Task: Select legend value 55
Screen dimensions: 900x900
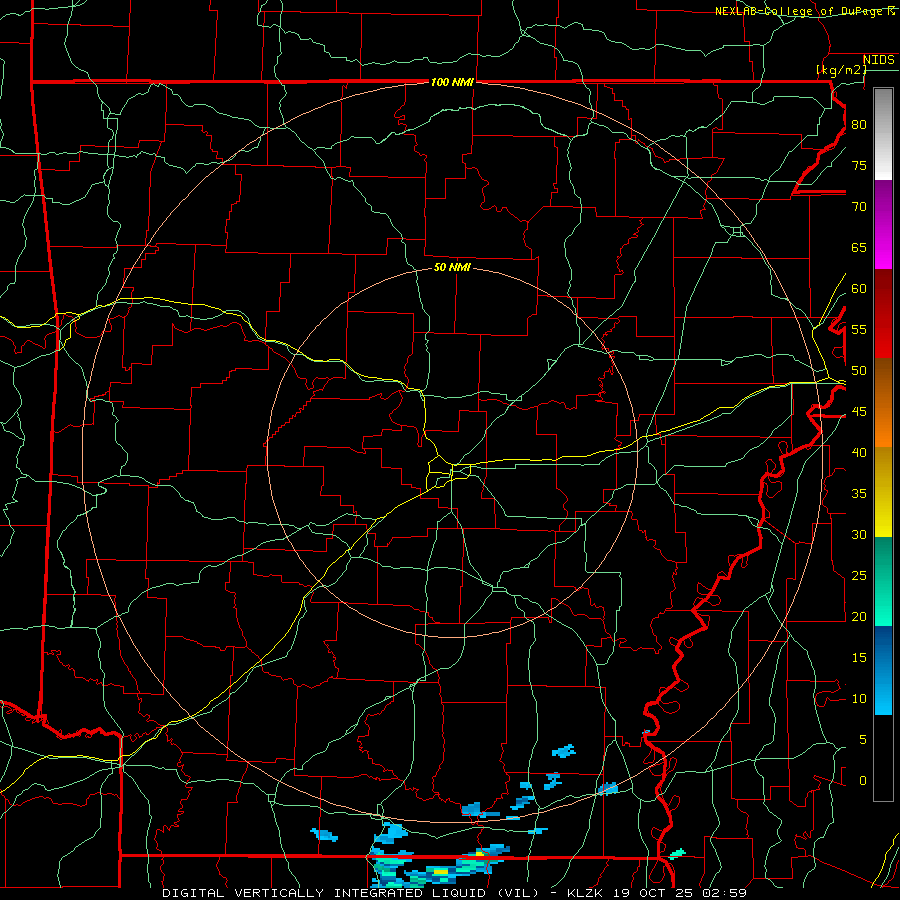Action: coord(859,329)
